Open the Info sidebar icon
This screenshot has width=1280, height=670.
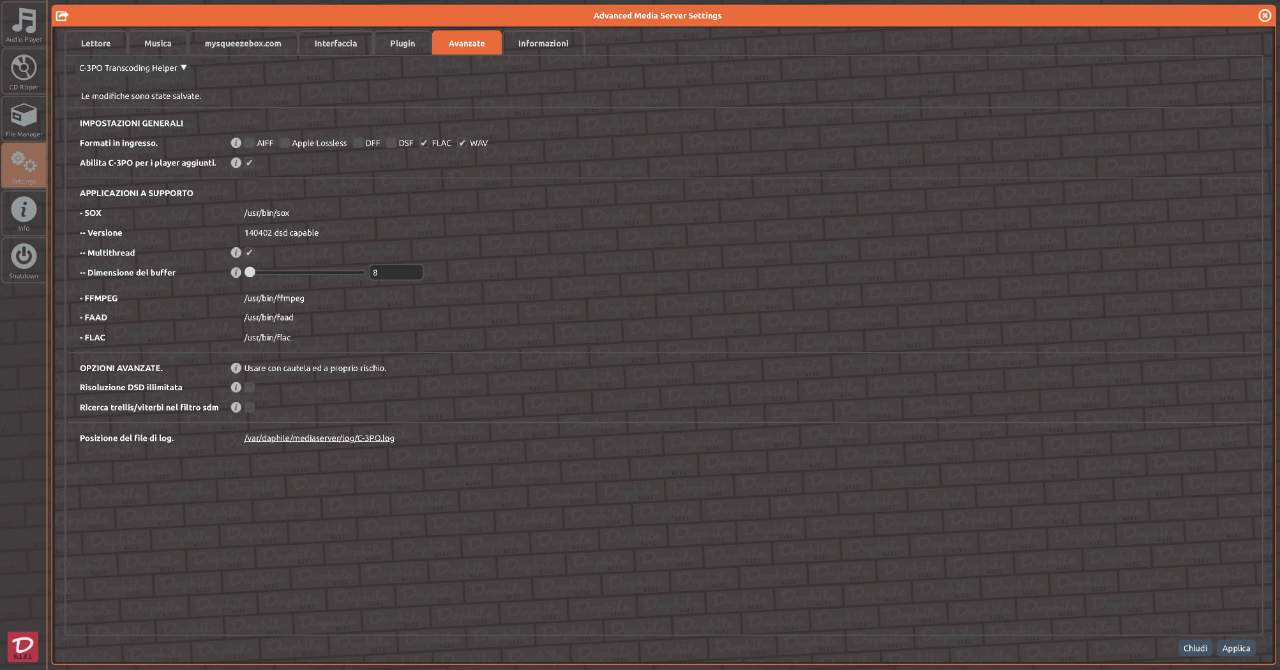(24, 212)
